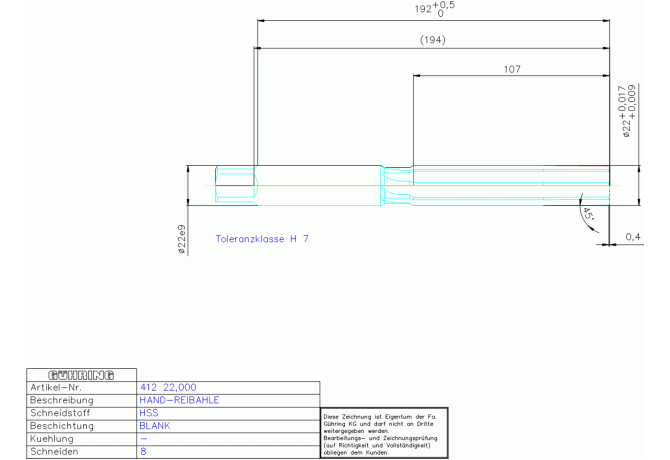Viewport: 670px width, 460px height.
Task: Click the HSS material value
Action: click(x=149, y=413)
